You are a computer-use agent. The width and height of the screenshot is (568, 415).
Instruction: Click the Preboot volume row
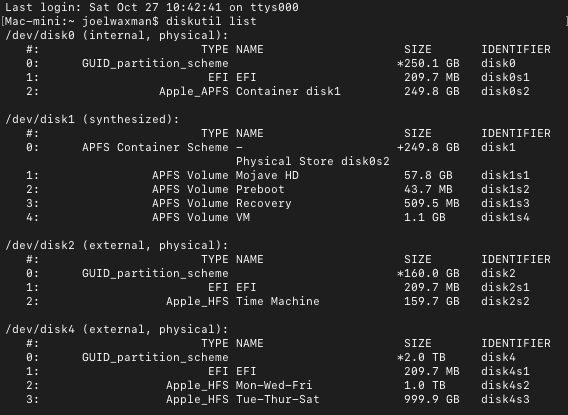[x=277, y=189]
